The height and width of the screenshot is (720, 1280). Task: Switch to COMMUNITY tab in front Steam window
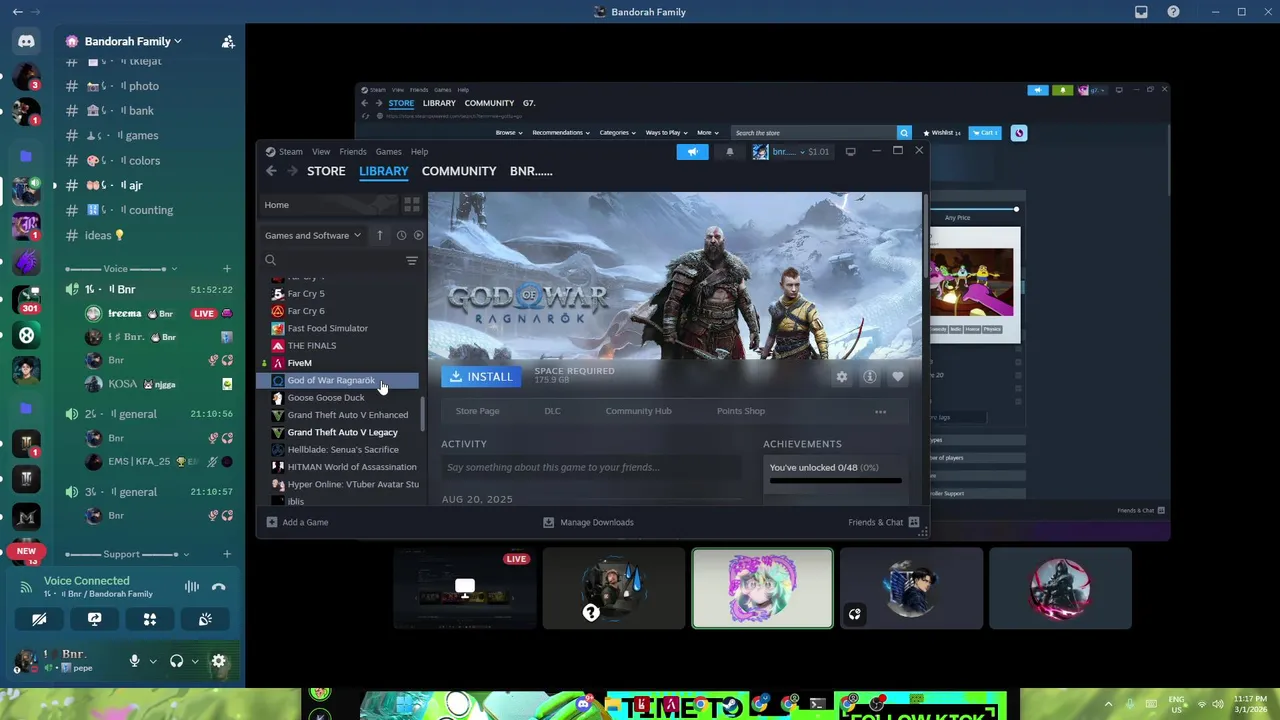coord(459,171)
